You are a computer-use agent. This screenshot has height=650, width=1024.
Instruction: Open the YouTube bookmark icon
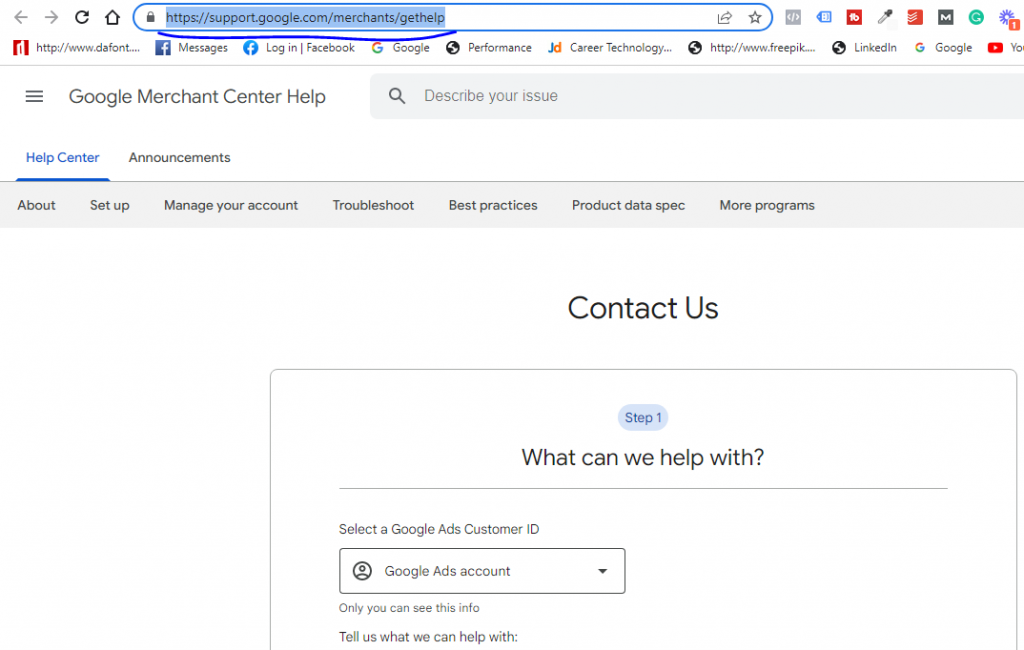tap(995, 48)
